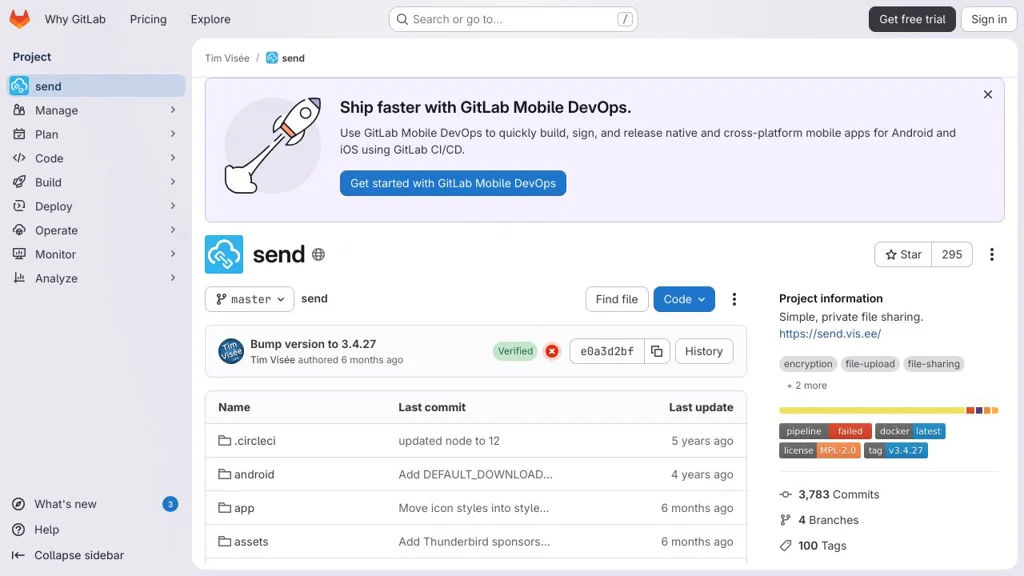
Task: Open What's new in sidebar
Action: point(95,504)
